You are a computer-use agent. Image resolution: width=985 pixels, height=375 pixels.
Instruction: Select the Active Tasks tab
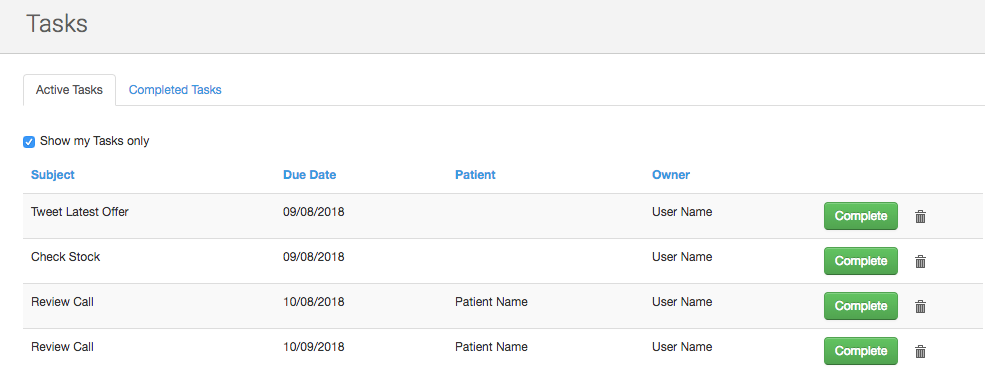coord(69,90)
